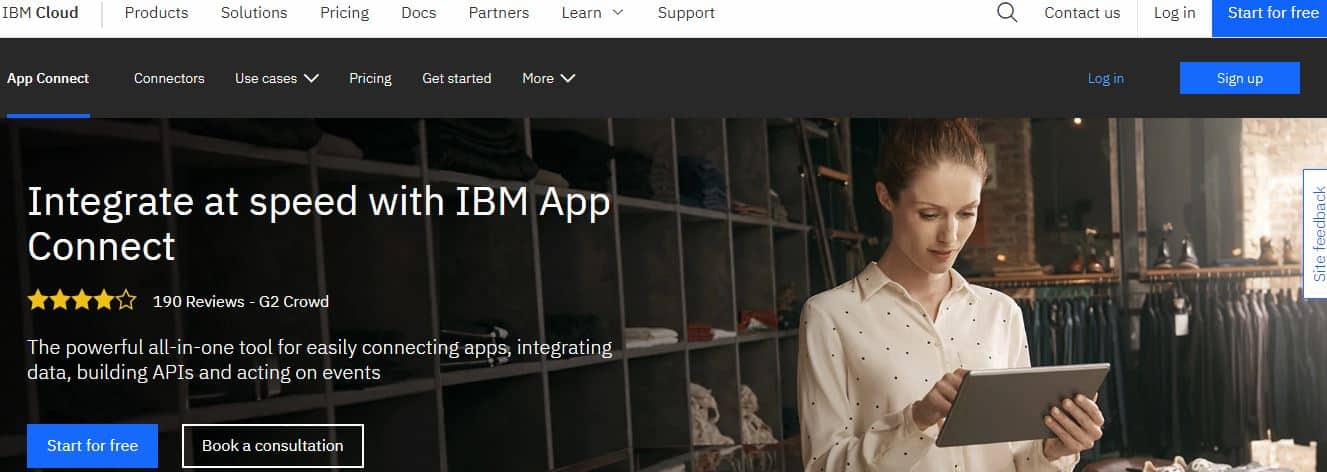Screen dimensions: 1327x472
Task: Open Support in top navigation
Action: pyautogui.click(x=686, y=13)
